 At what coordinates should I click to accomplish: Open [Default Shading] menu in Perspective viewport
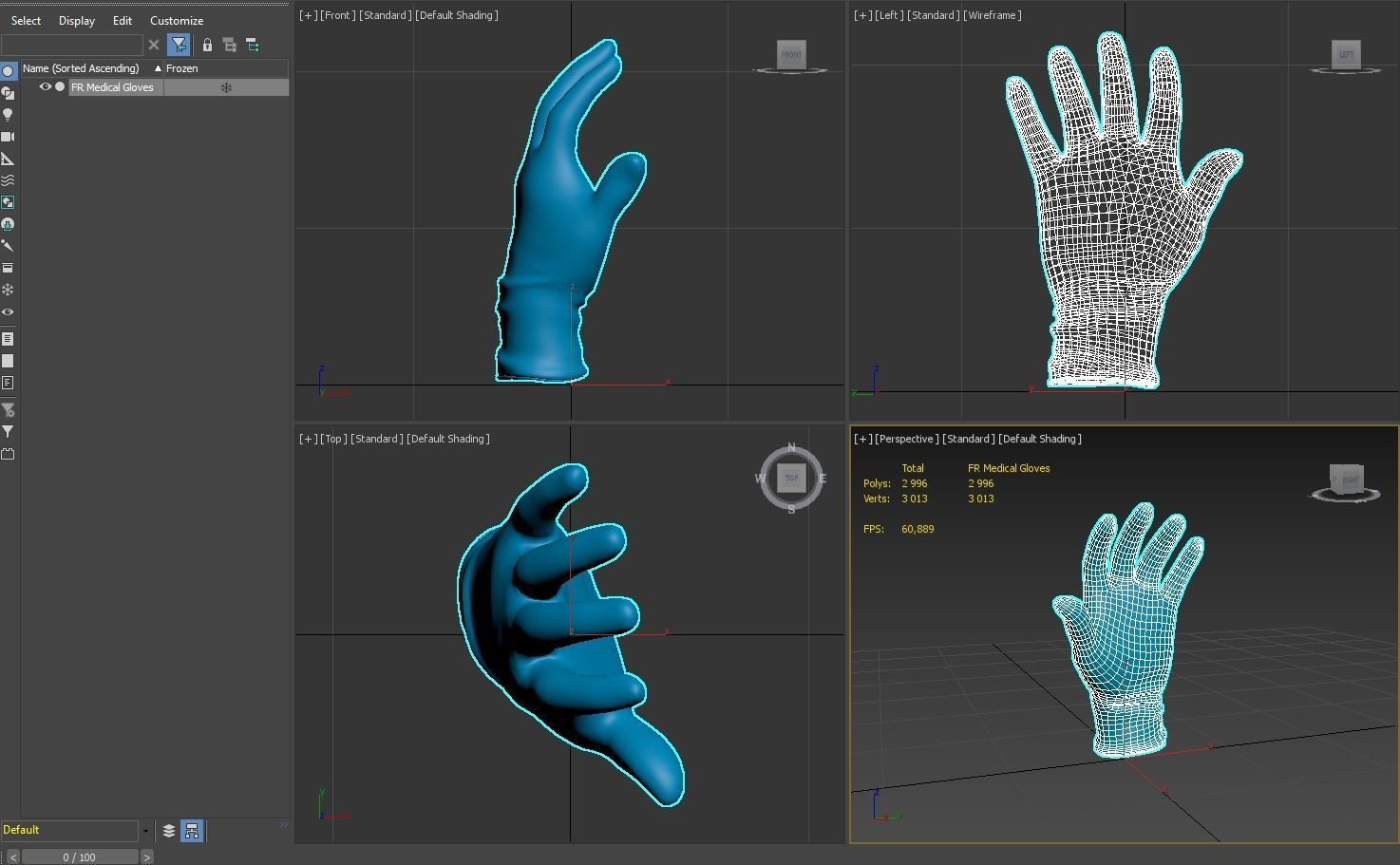[1040, 439]
